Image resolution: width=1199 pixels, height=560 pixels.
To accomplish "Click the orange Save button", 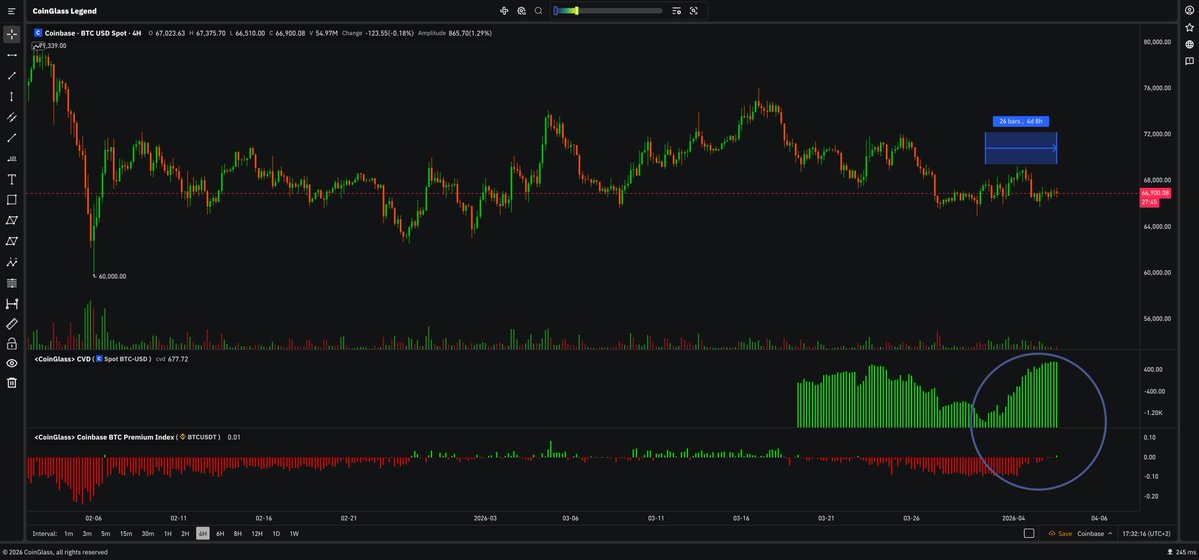I will click(x=1060, y=533).
